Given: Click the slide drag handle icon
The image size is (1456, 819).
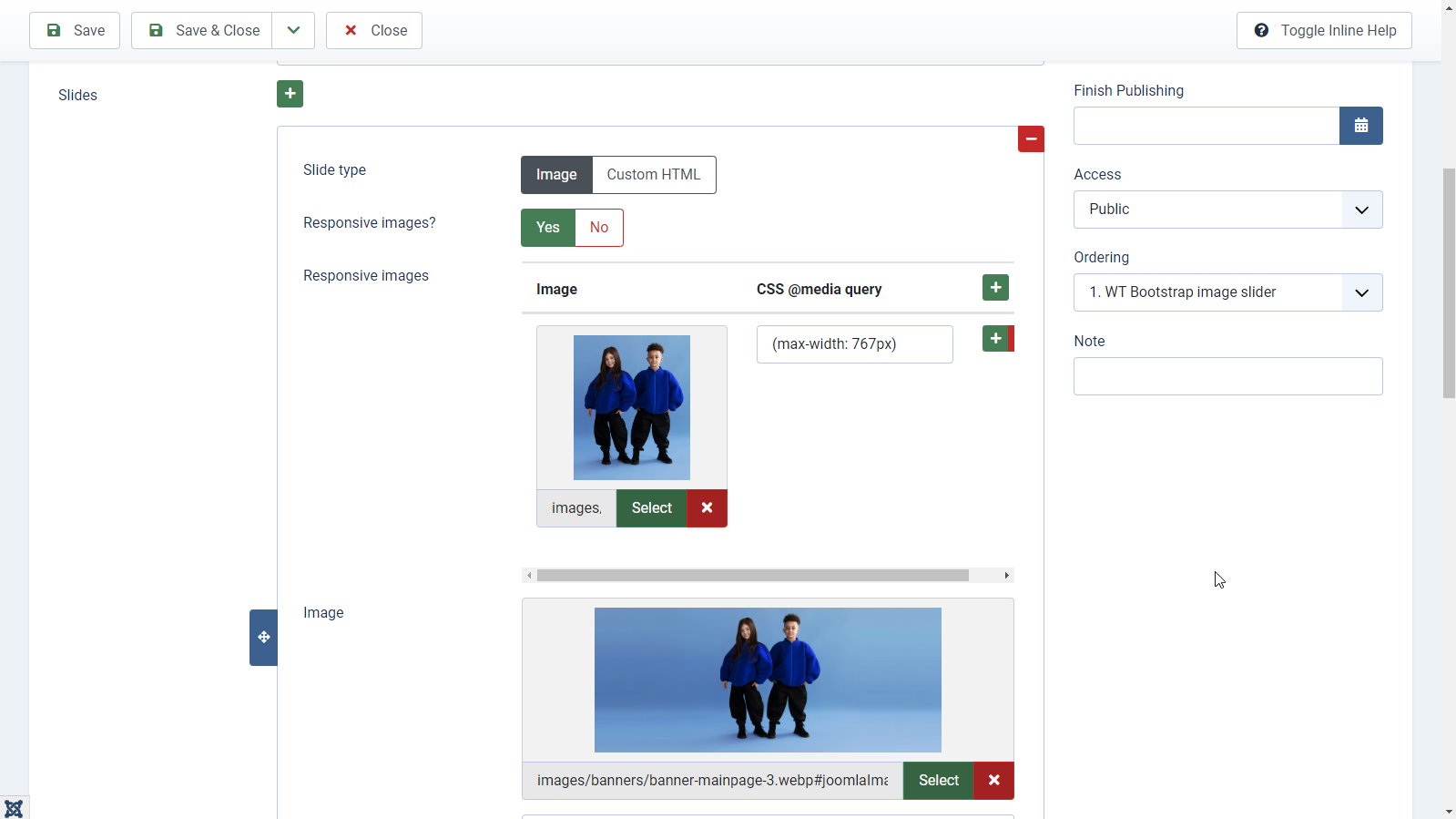Looking at the screenshot, I should tap(264, 638).
